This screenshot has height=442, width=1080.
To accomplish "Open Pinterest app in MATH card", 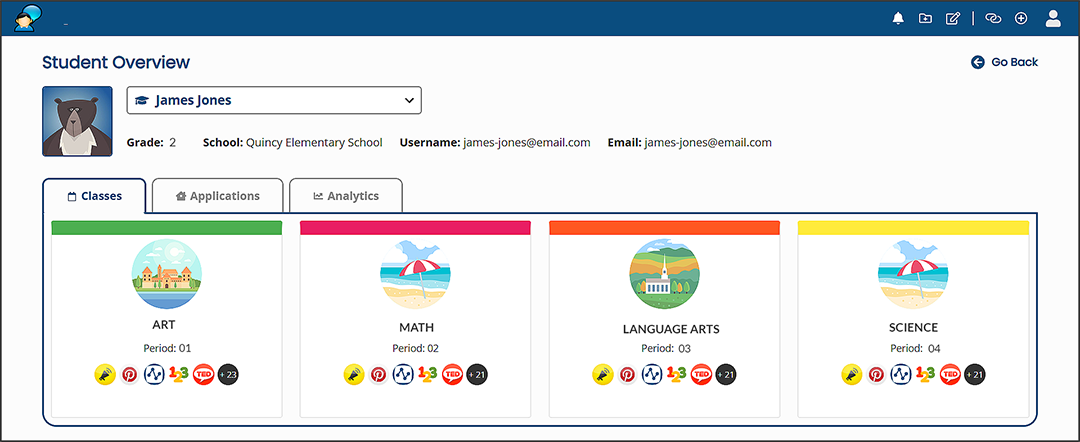I will (x=378, y=375).
